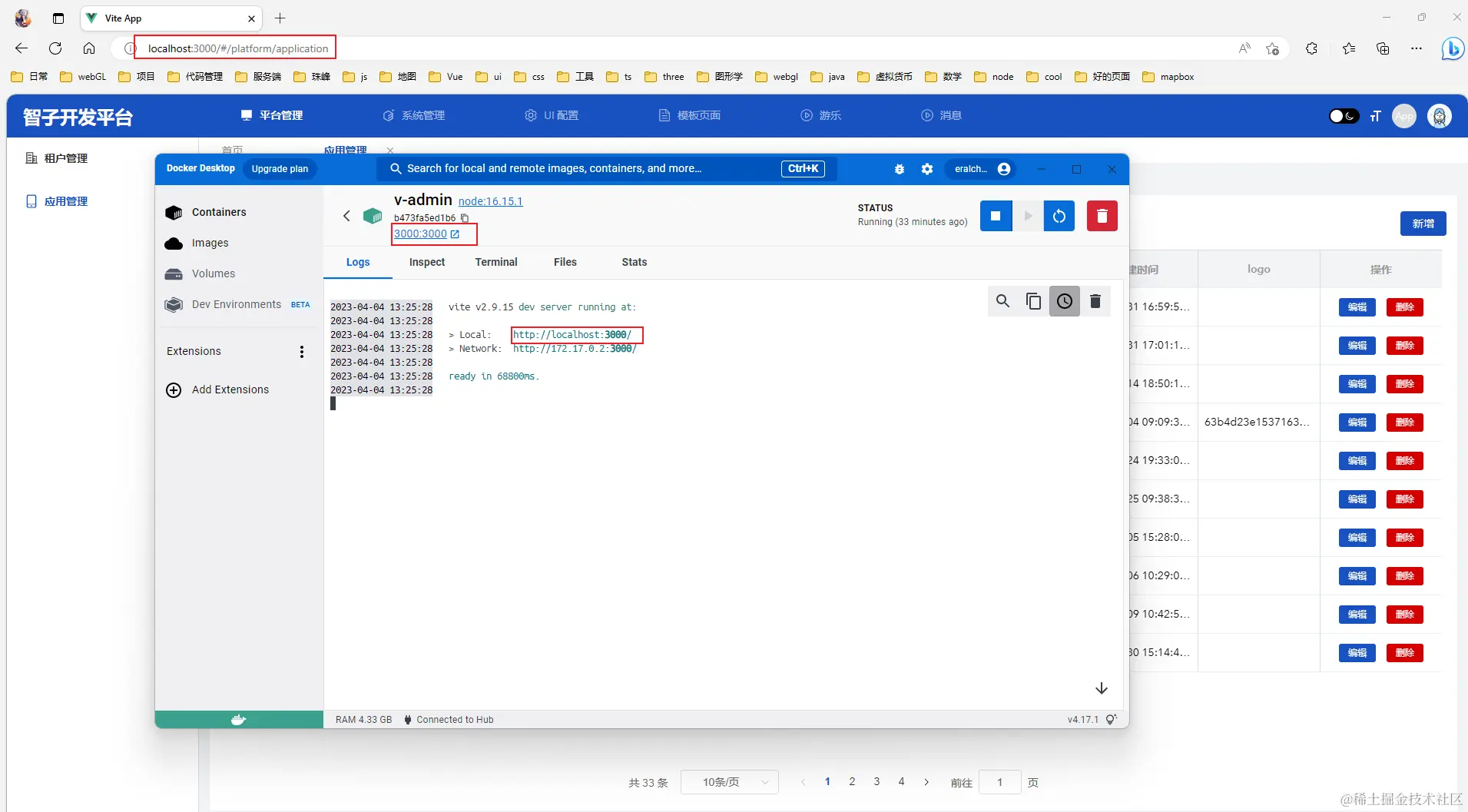1468x812 pixels.
Task: Click the greyed-out start container play button
Action: click(x=1028, y=216)
